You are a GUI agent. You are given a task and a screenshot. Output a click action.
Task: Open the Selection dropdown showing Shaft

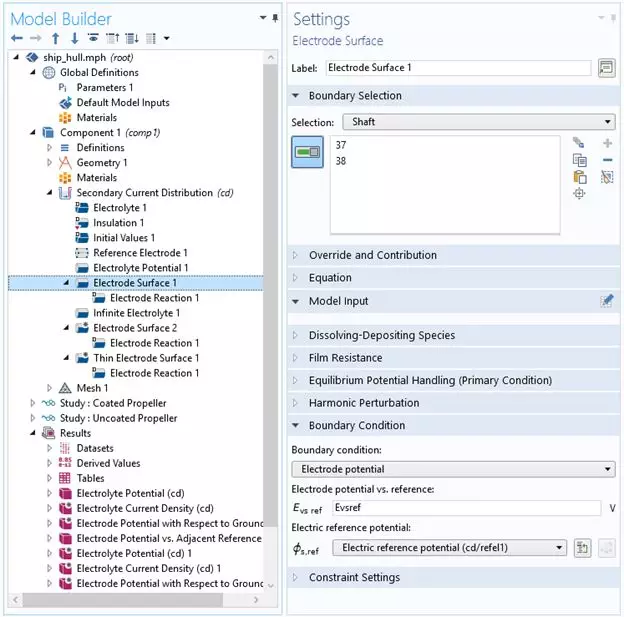pos(478,122)
